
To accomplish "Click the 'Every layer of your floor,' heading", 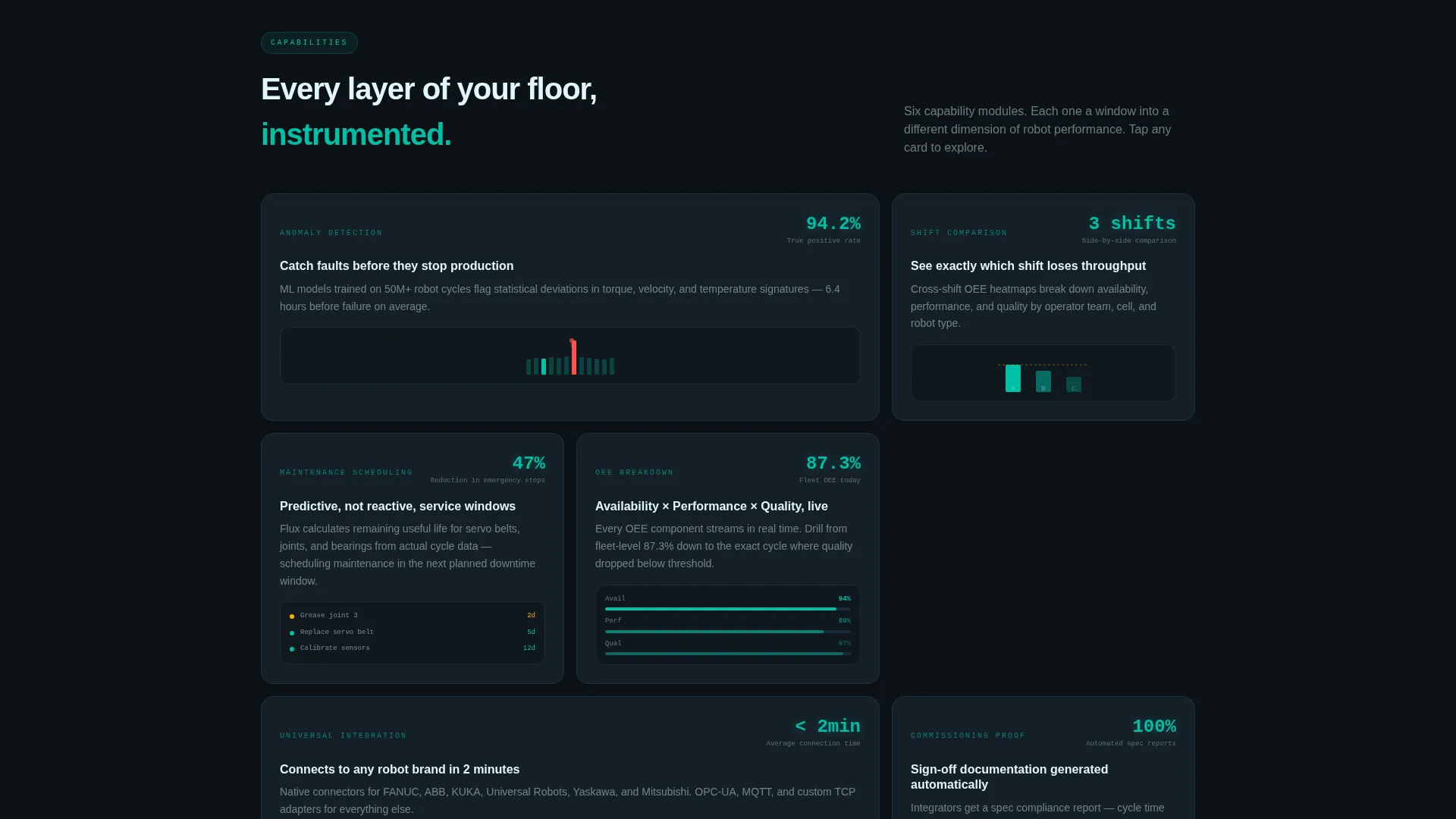I will [429, 89].
